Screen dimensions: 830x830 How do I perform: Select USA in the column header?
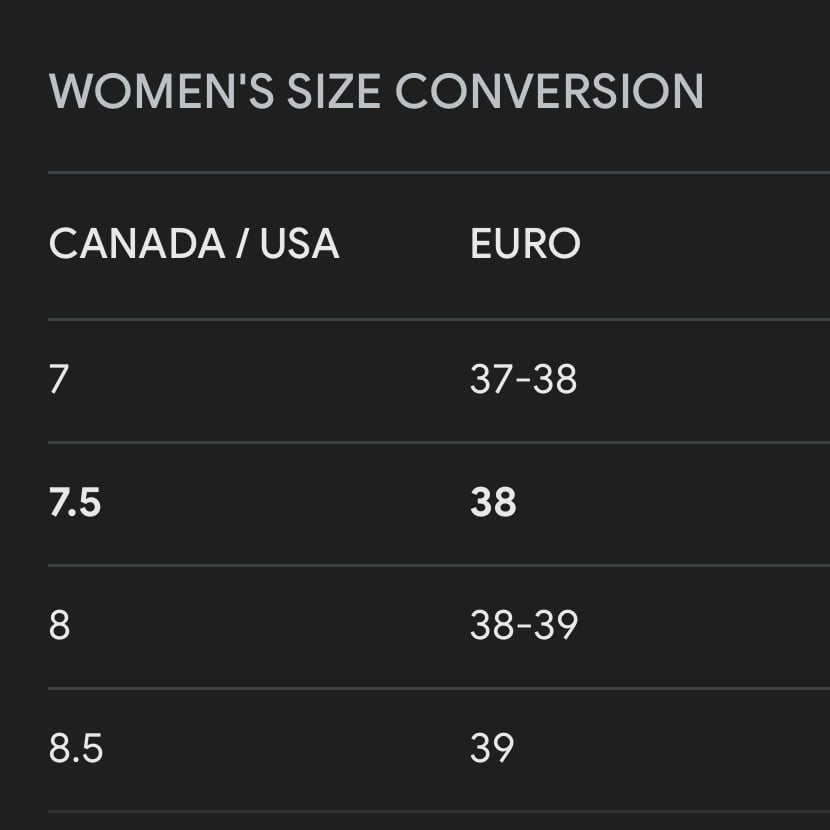coord(300,243)
